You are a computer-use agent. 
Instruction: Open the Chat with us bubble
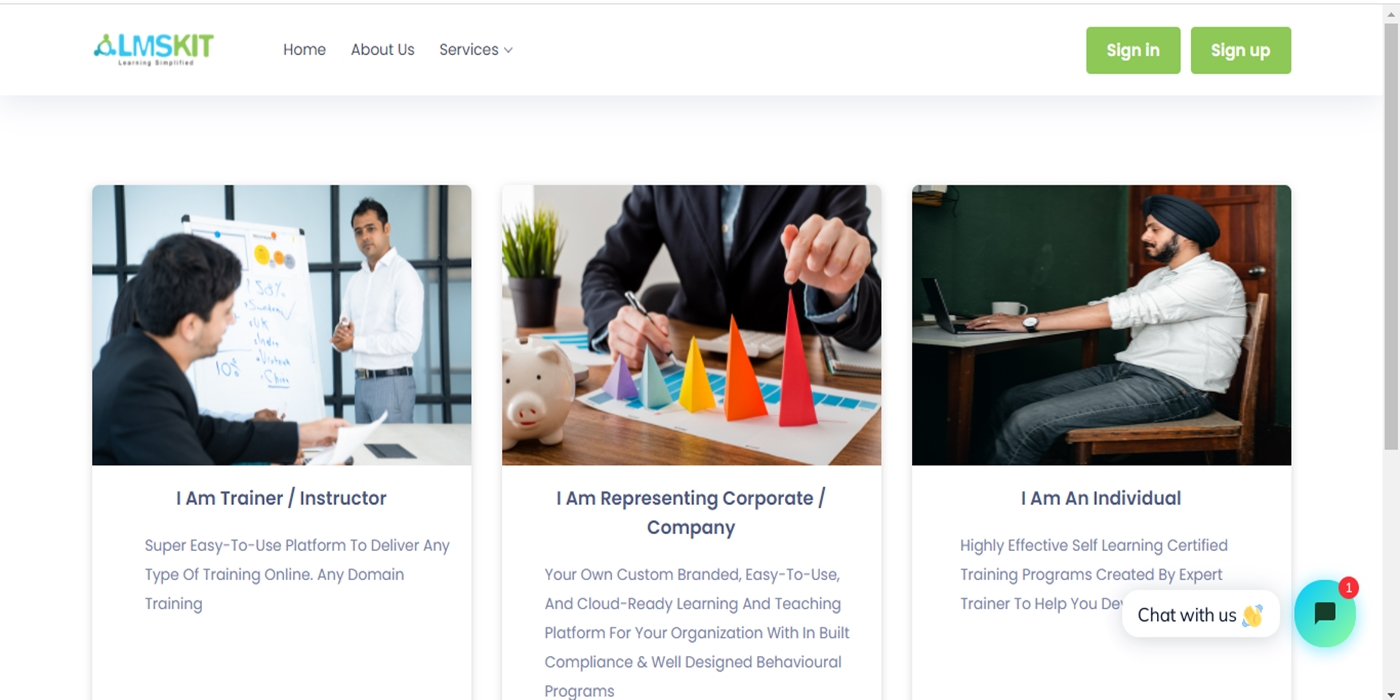1200,614
